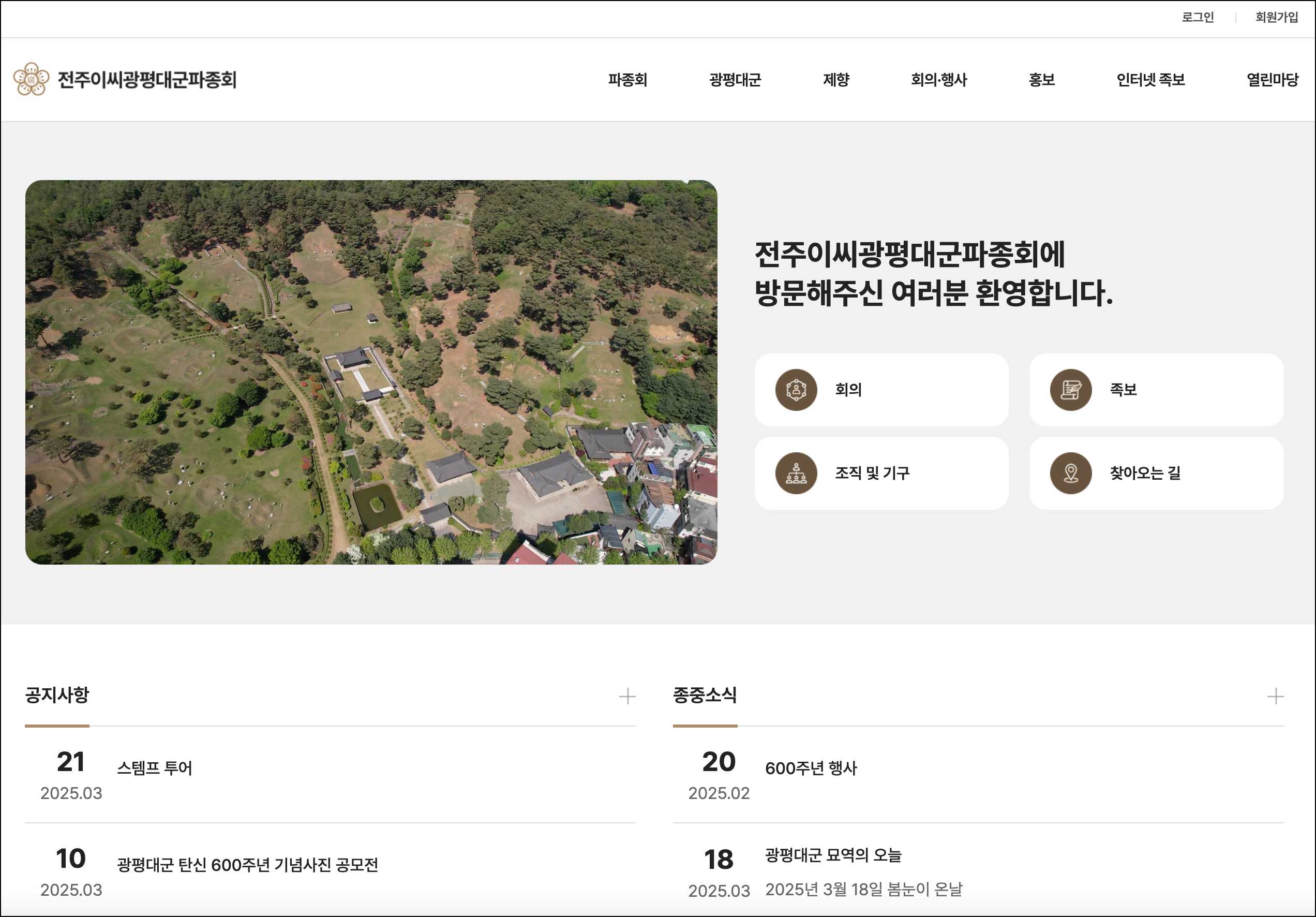Open the 제향 menu
The image size is (1316, 917).
pos(835,80)
